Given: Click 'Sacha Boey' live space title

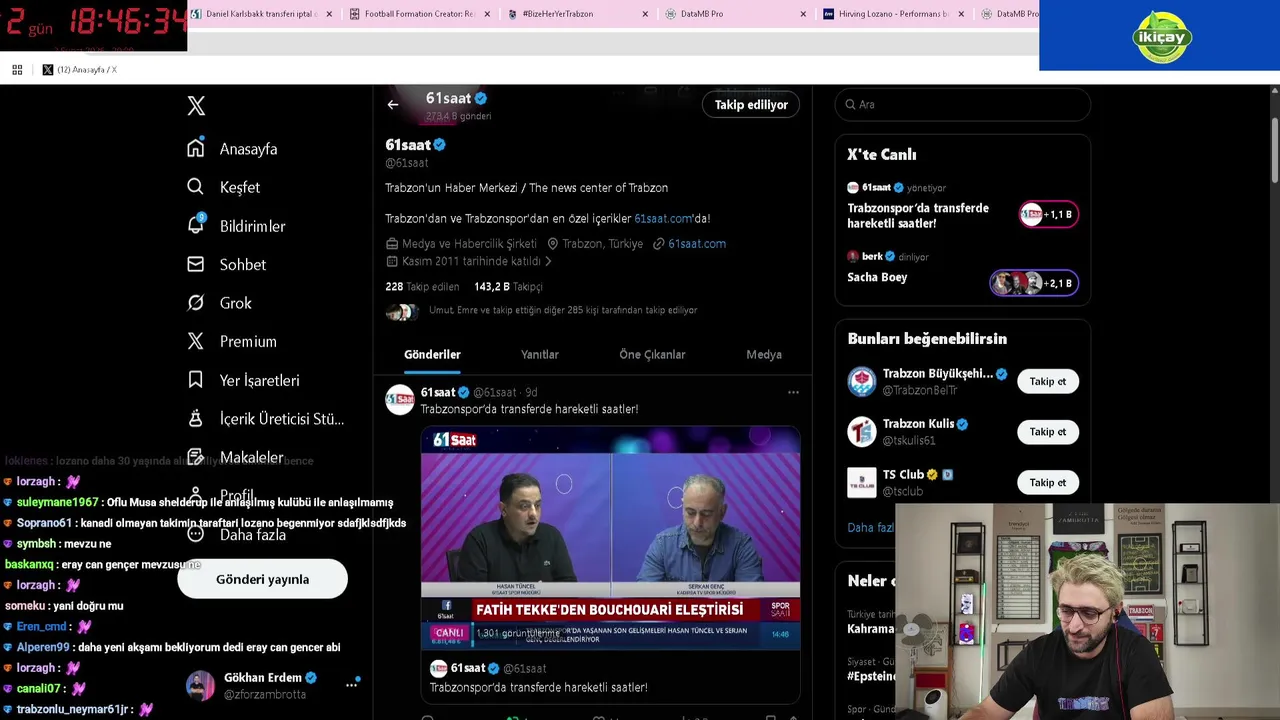Looking at the screenshot, I should pyautogui.click(x=877, y=277).
